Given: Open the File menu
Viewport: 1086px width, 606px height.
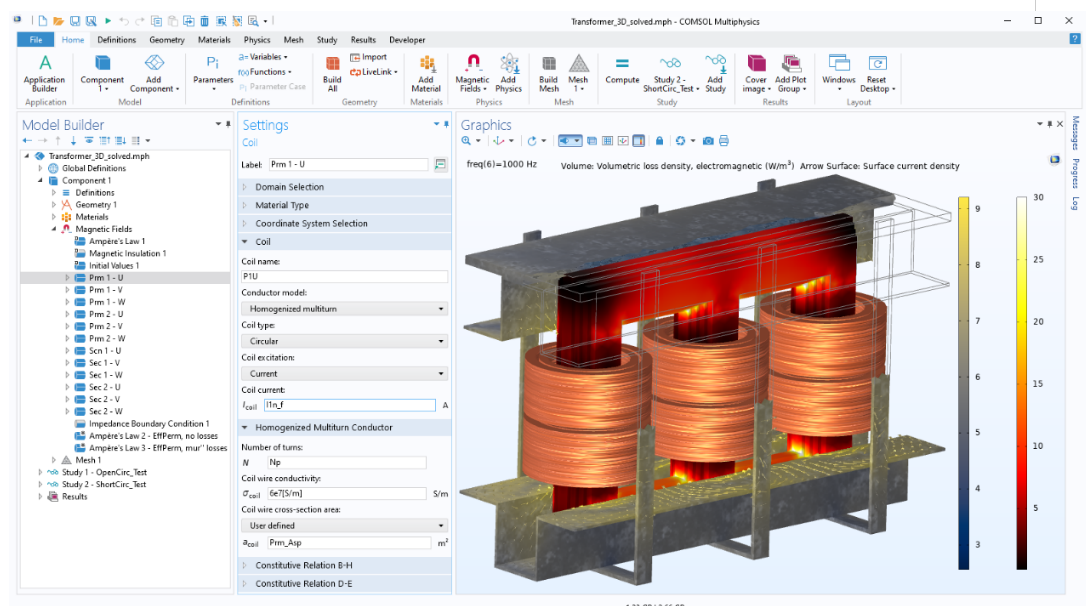Looking at the screenshot, I should (x=36, y=39).
